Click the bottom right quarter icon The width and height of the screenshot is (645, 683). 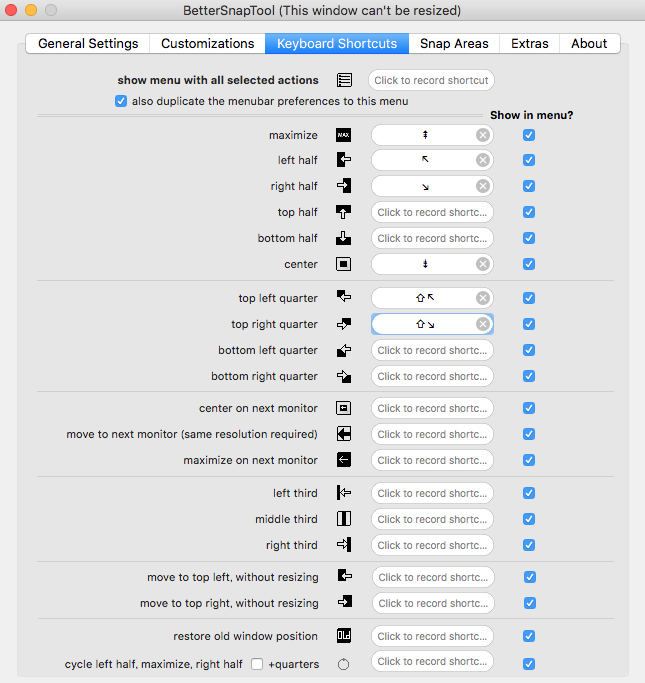(x=344, y=376)
